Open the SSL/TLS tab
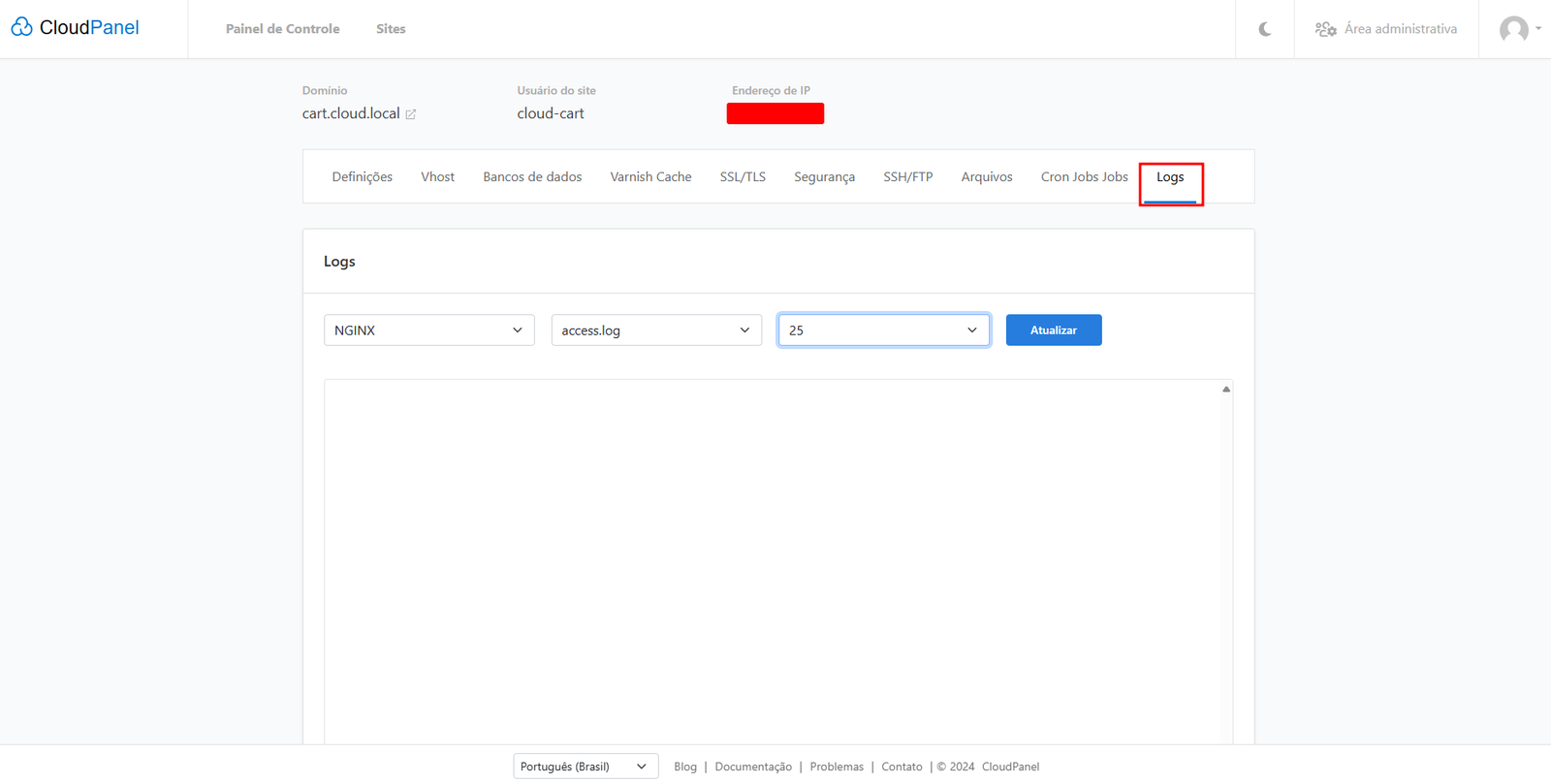1551x784 pixels. click(x=743, y=177)
